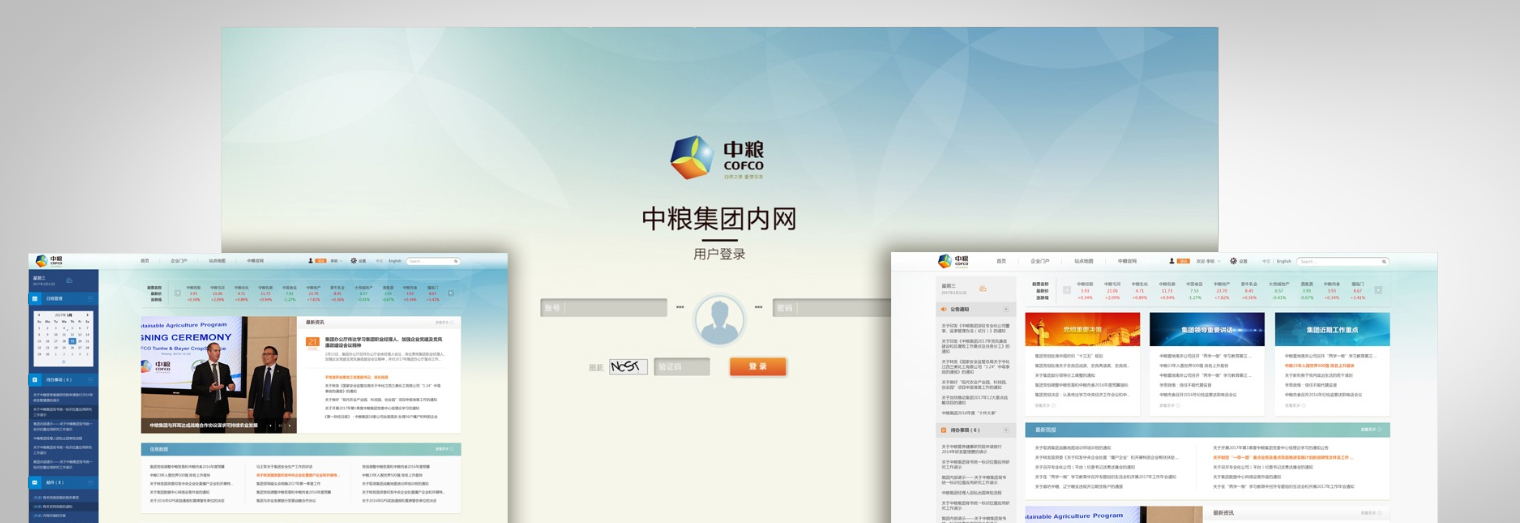Click 日程管理 calendar icon in left sidebar

click(35, 298)
